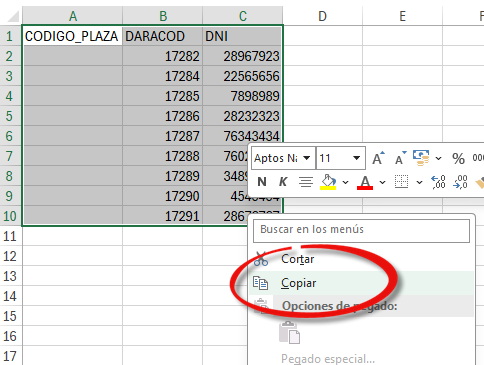Viewport: 484px width, 365px height.
Task: Click the increase decimal places icon
Action: coord(438,182)
